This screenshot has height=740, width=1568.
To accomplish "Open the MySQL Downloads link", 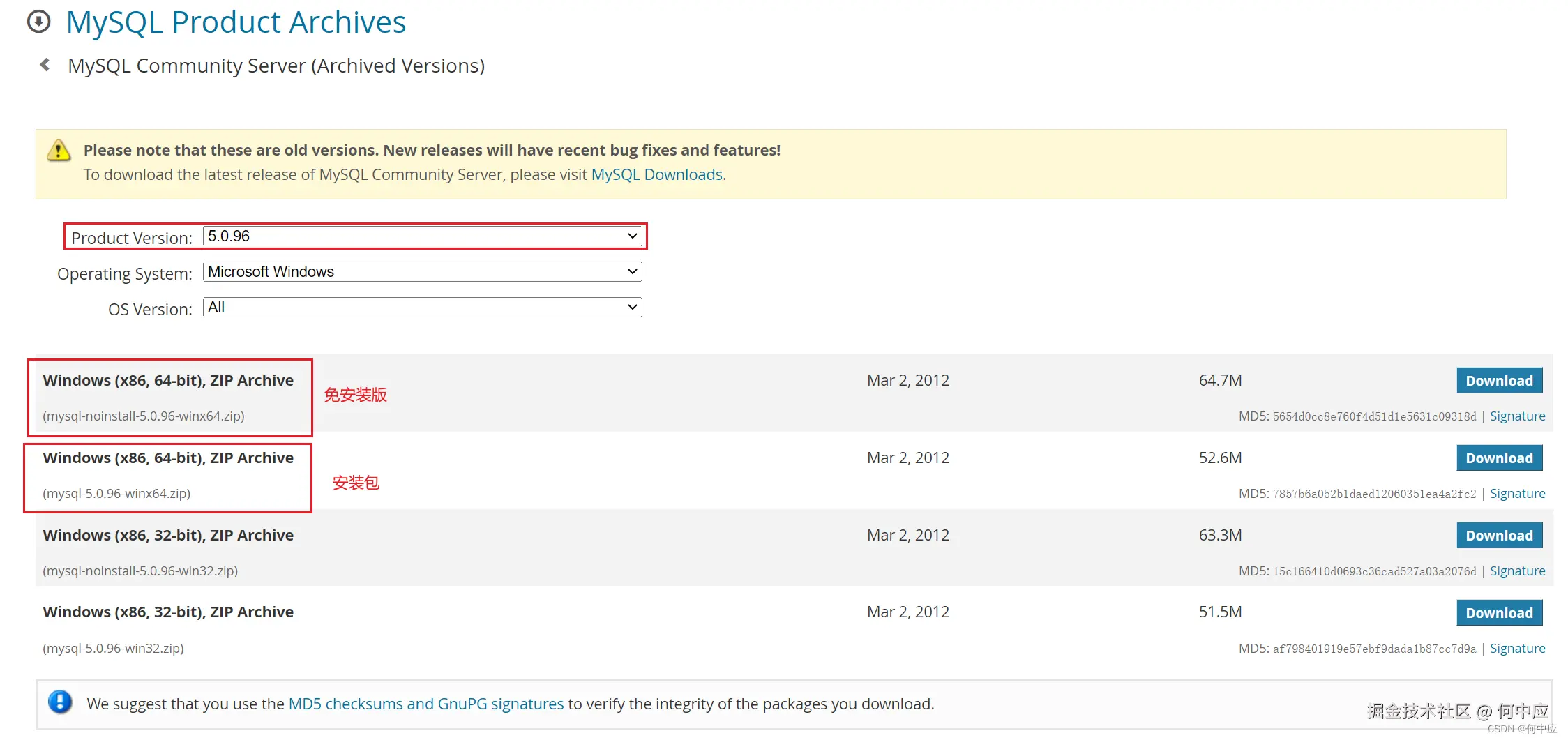I will 656,174.
